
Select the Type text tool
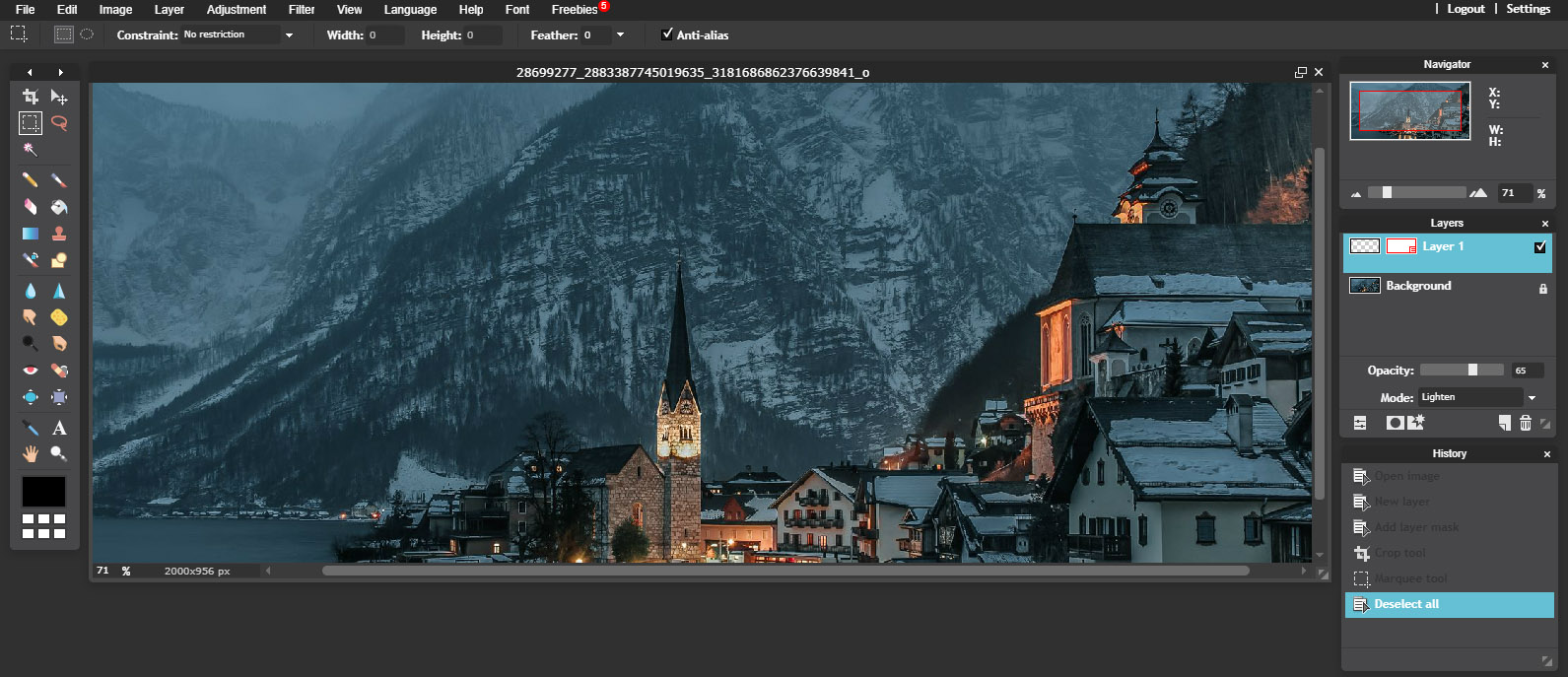[59, 428]
